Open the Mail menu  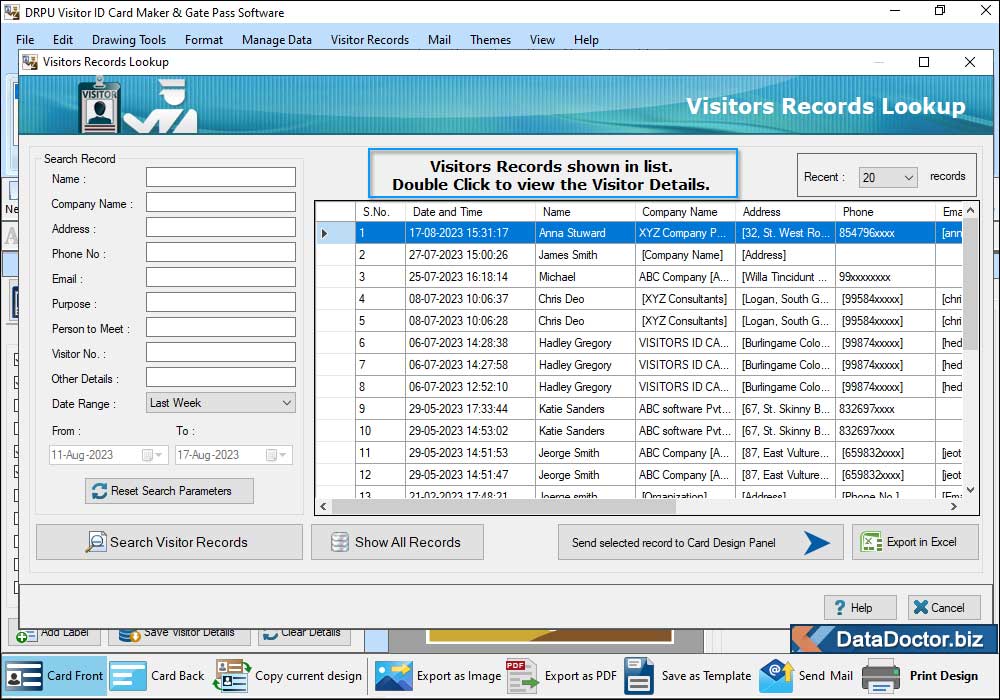point(439,40)
